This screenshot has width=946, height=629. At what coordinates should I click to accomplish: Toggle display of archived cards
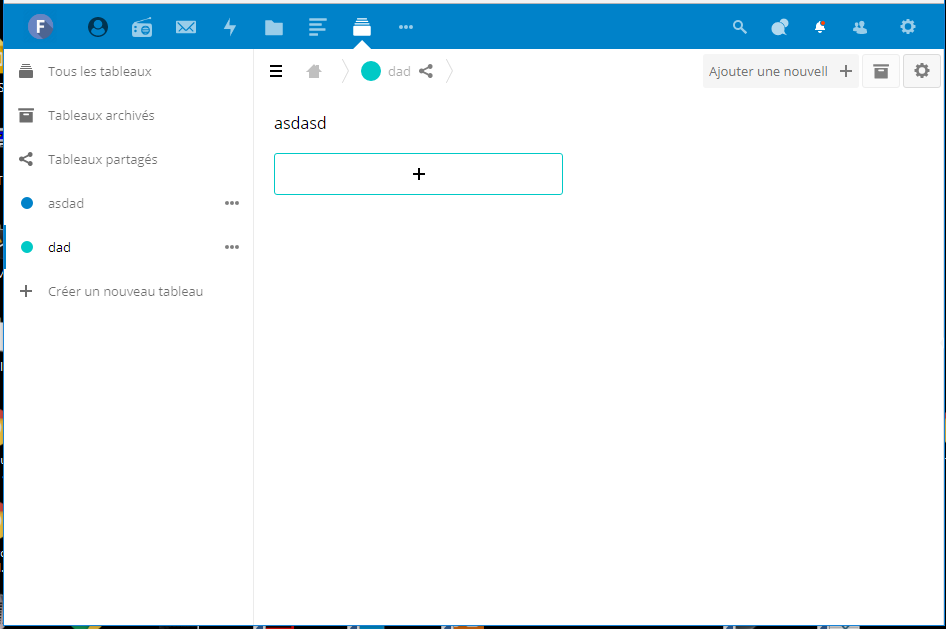(881, 71)
